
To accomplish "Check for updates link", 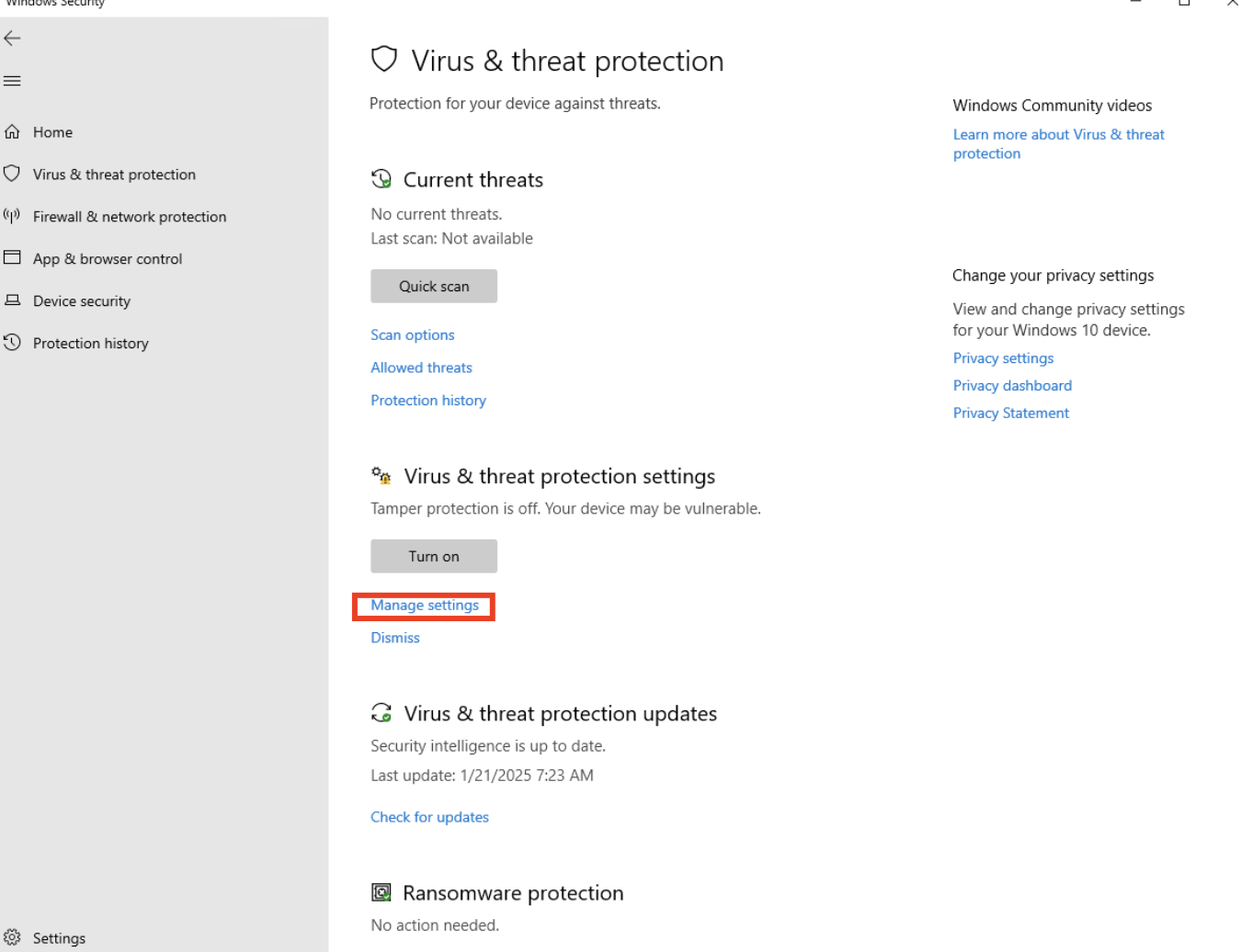I will [429, 817].
